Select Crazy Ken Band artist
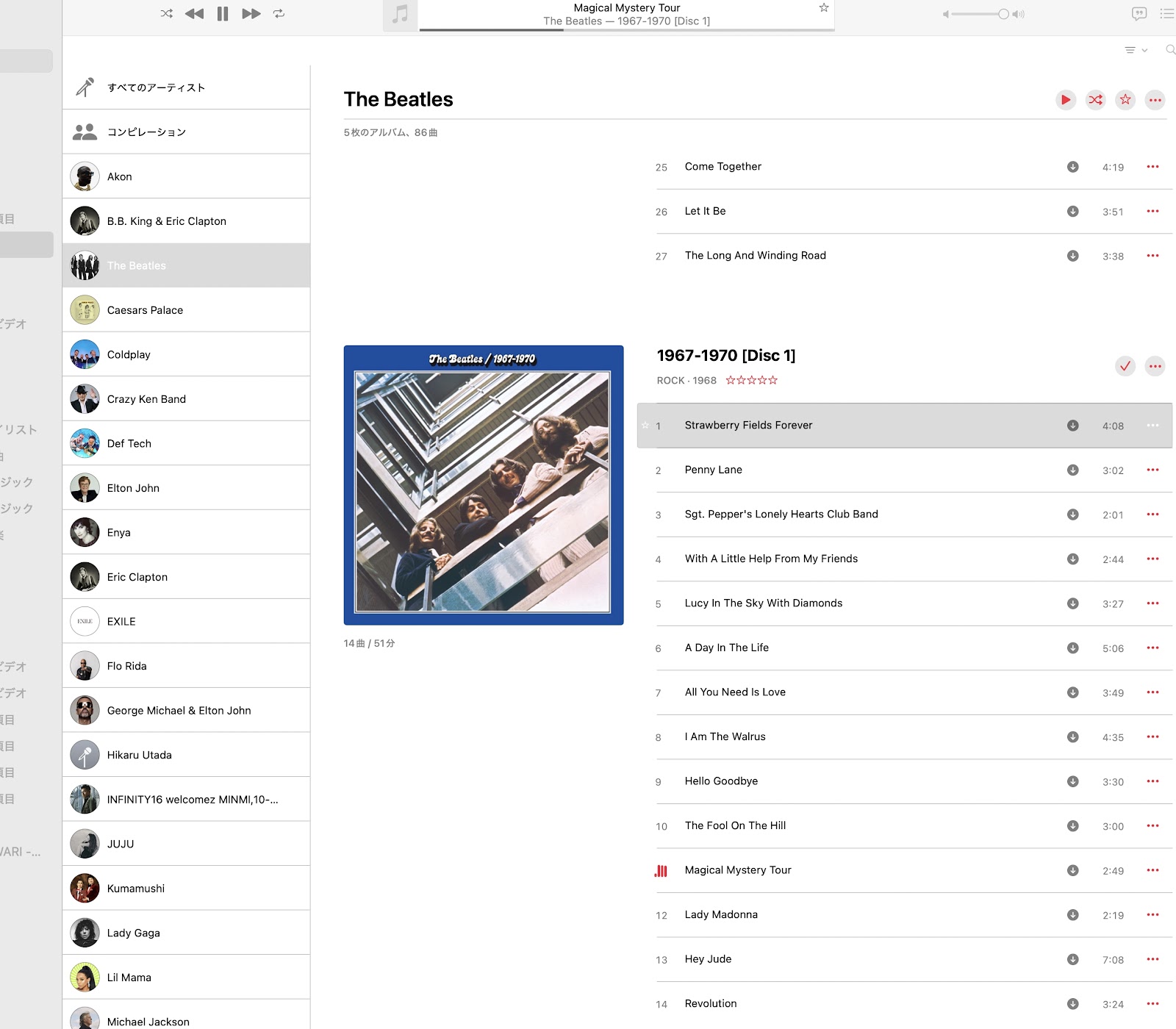The image size is (1176, 1029). click(x=186, y=399)
